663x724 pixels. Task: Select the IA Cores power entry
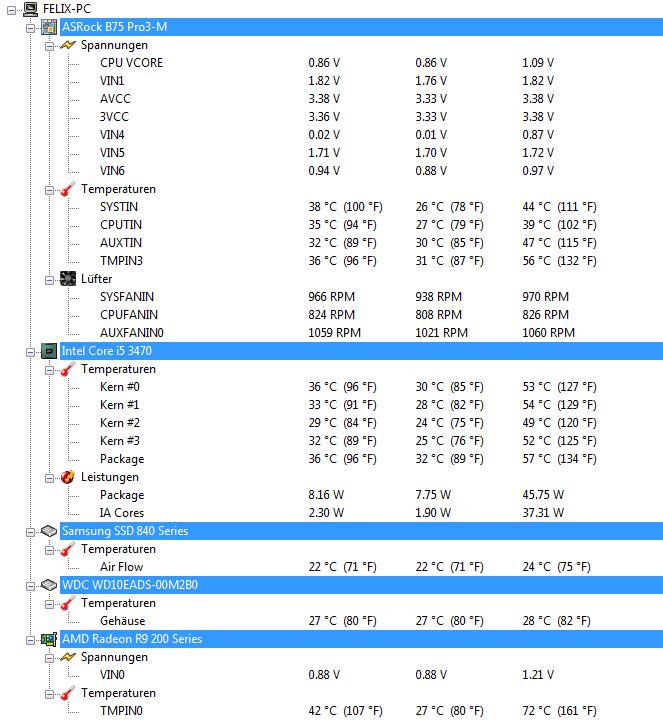click(x=122, y=513)
